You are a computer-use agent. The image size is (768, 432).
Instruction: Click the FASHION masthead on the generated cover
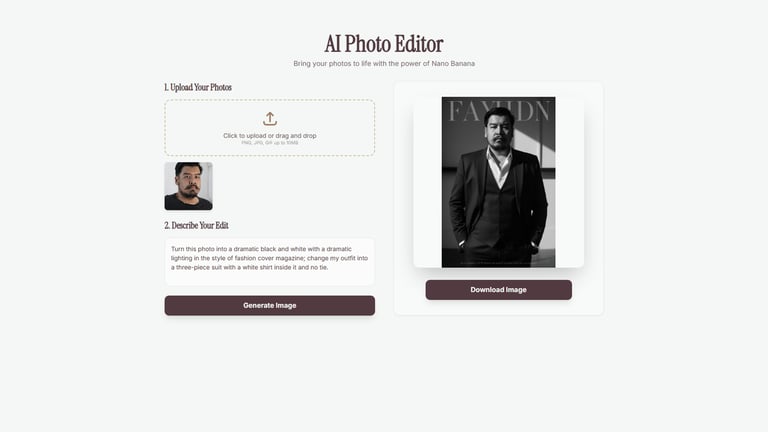(x=499, y=111)
